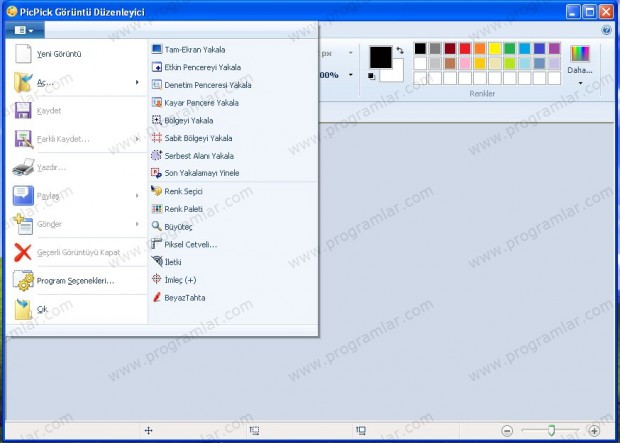Click the İmleç crosshair icon
The height and width of the screenshot is (443, 620).
[157, 279]
